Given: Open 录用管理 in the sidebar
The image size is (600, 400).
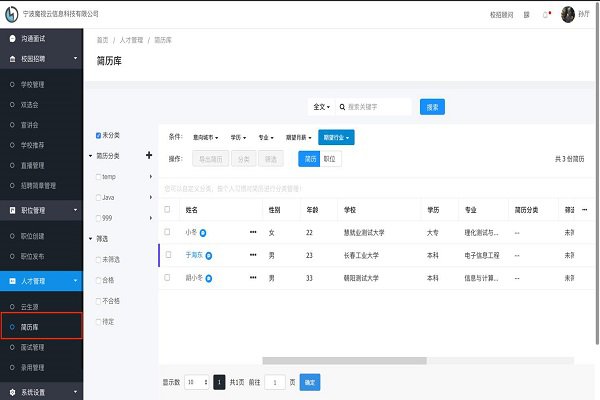Looking at the screenshot, I should [33, 367].
